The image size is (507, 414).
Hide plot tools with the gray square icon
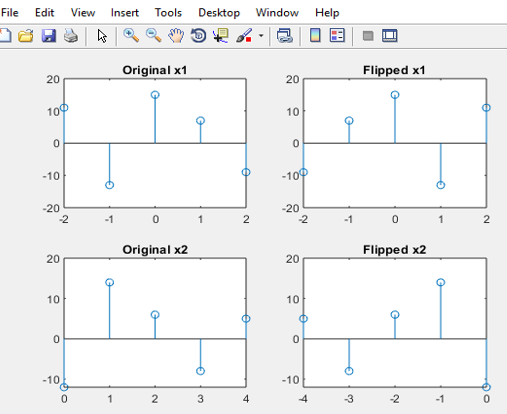point(368,36)
